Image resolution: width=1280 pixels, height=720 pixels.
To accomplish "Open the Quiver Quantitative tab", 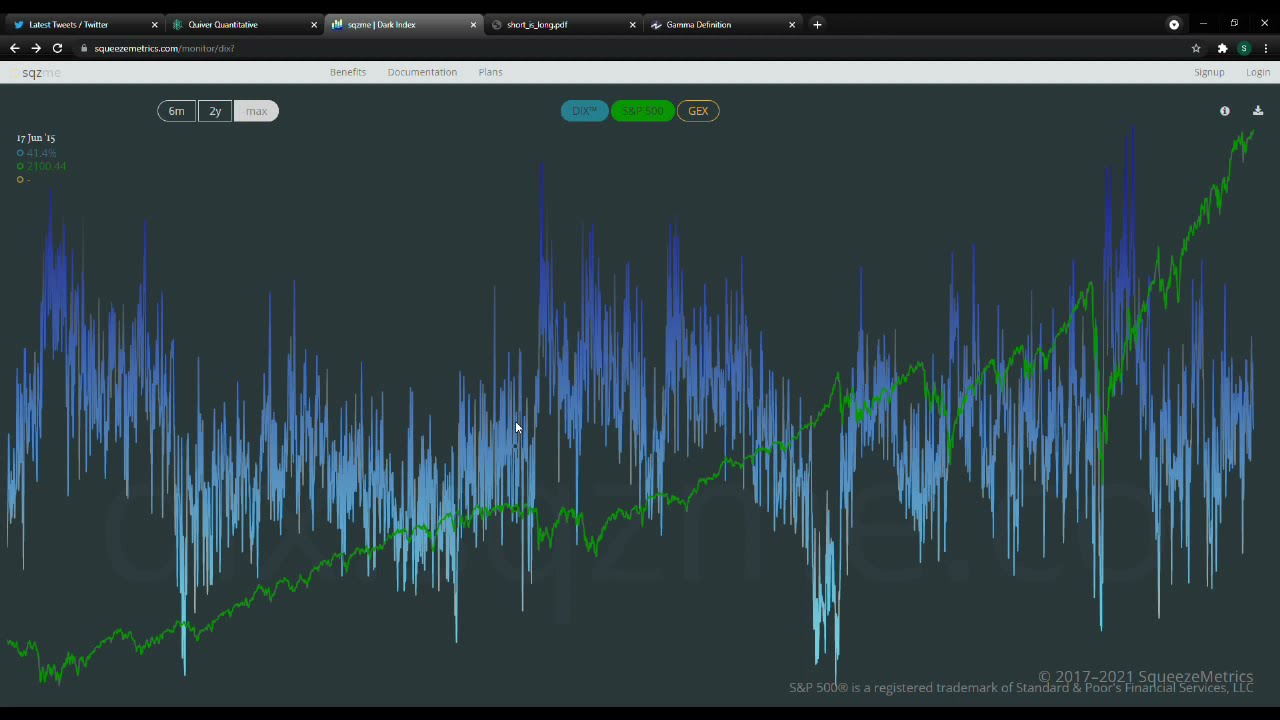I will [x=245, y=25].
